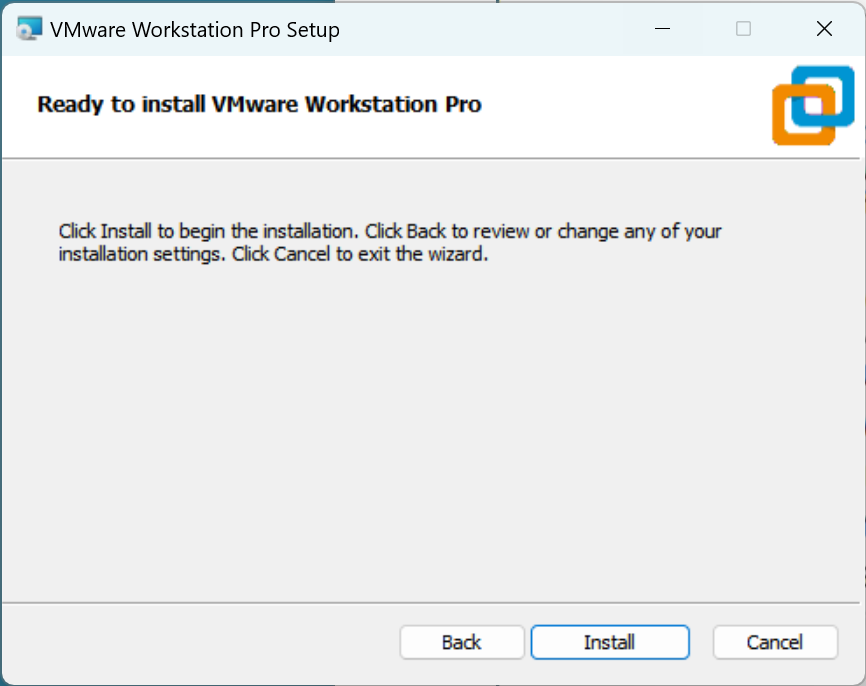The image size is (866, 686).
Task: Go back with the Back button
Action: (x=461, y=642)
